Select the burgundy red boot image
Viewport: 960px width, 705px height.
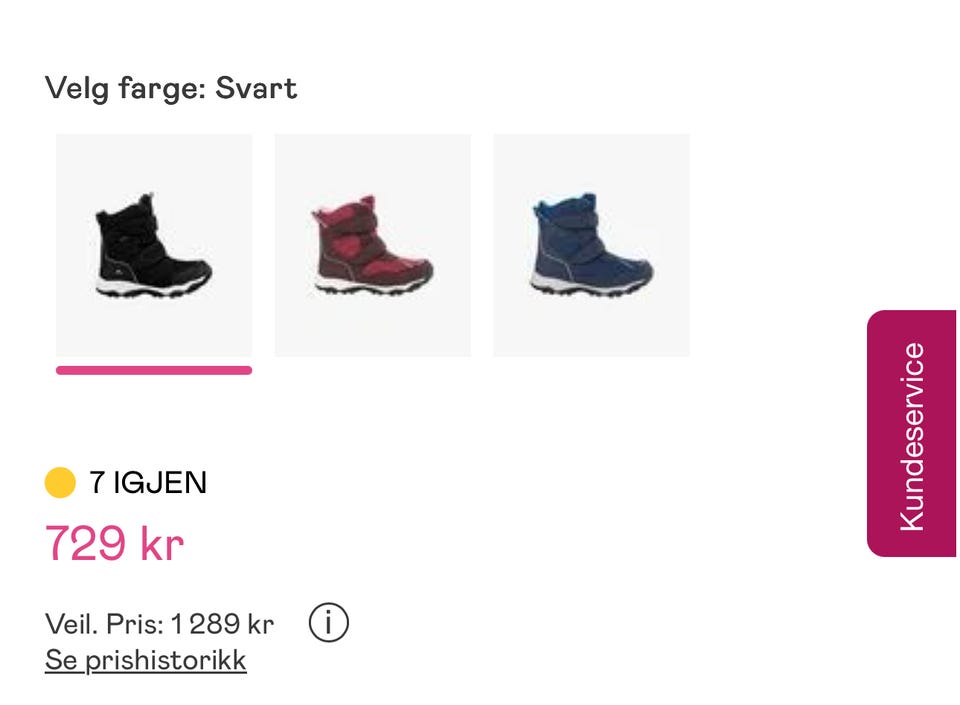[x=372, y=245]
